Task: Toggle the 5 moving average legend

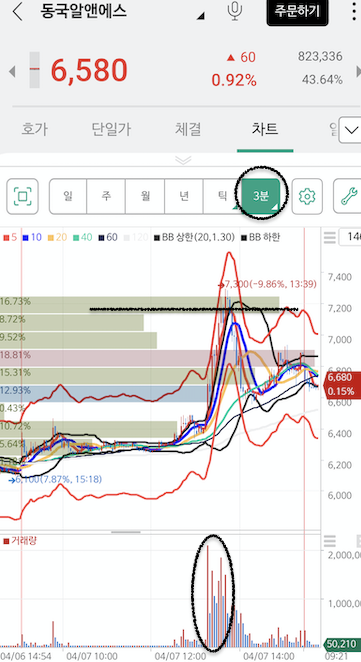Action: point(10,237)
